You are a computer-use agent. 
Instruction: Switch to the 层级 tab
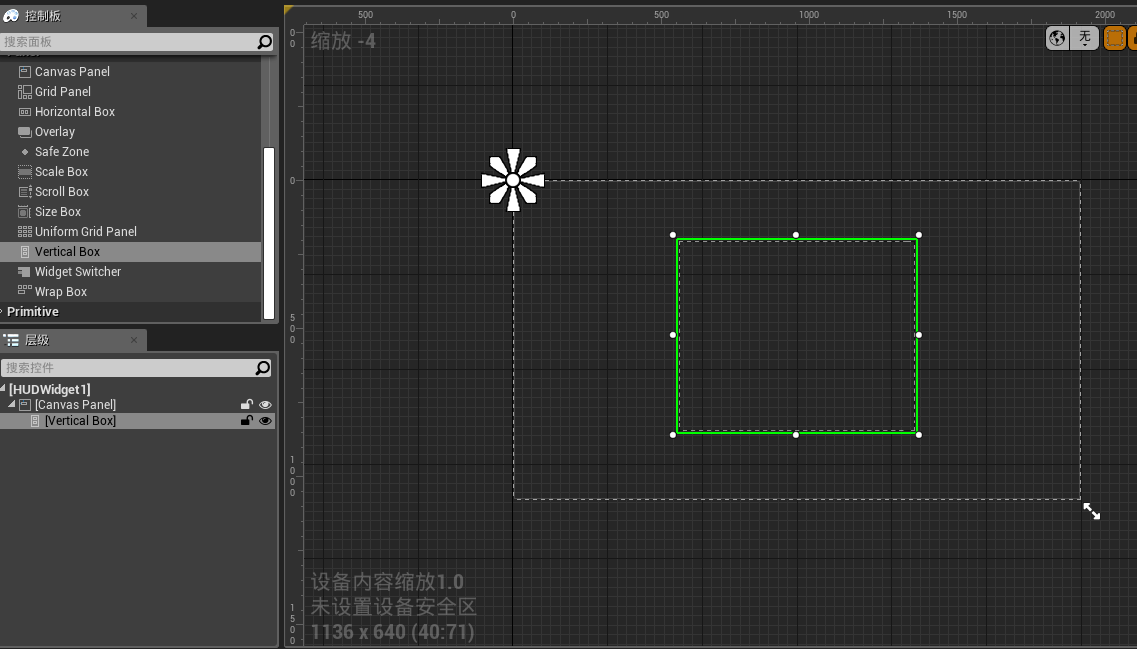pyautogui.click(x=38, y=339)
